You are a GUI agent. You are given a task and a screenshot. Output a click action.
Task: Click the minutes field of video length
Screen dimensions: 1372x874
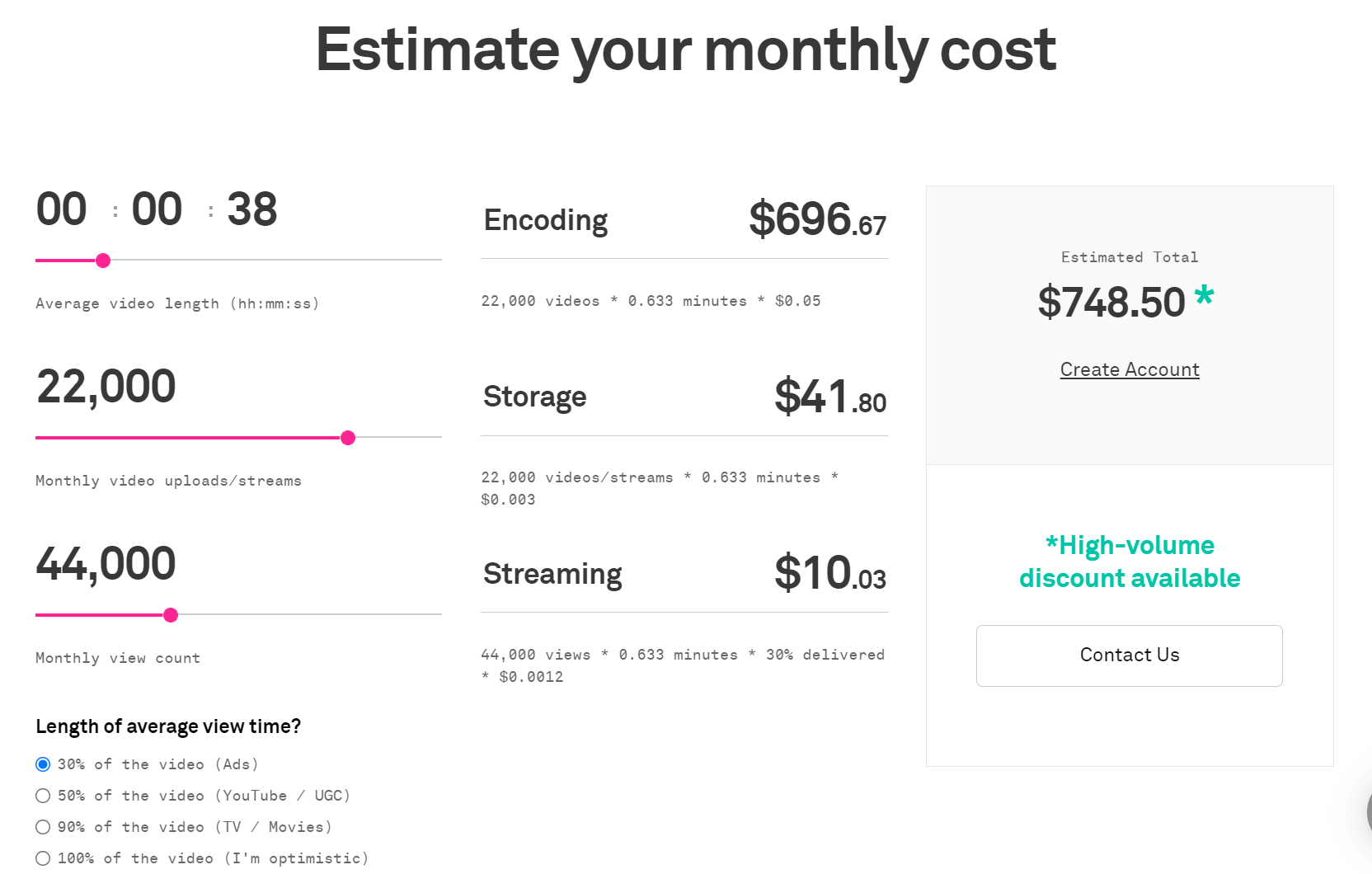(x=157, y=209)
